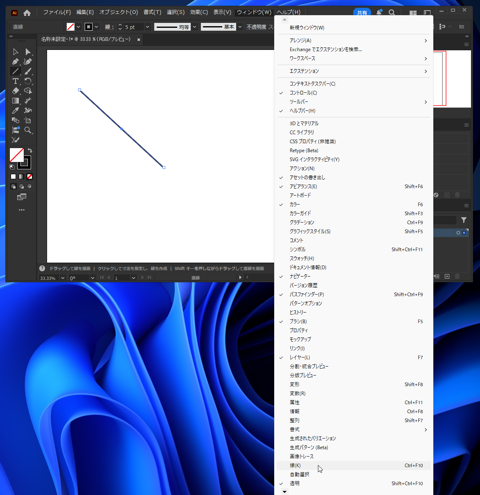Screen dimensions: 480x495
Task: Uncheck コントロール(C) in the Window menu
Action: tap(353, 93)
